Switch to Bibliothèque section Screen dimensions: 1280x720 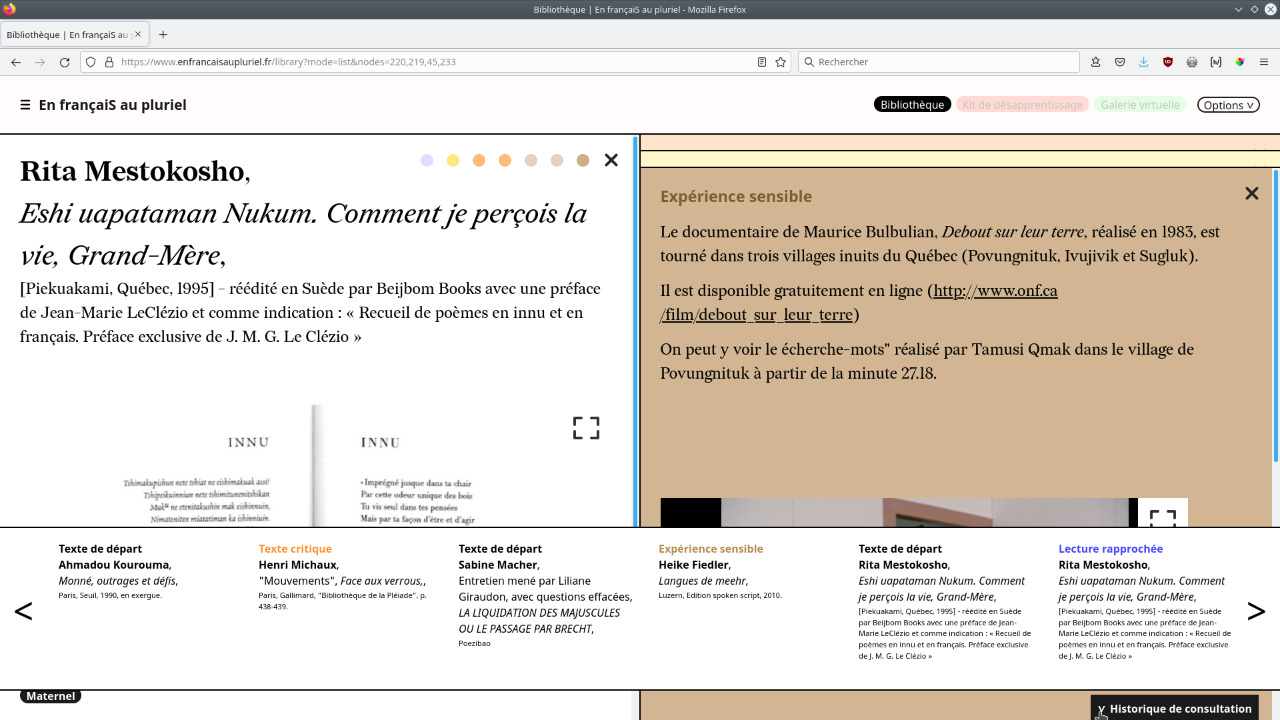(x=912, y=105)
